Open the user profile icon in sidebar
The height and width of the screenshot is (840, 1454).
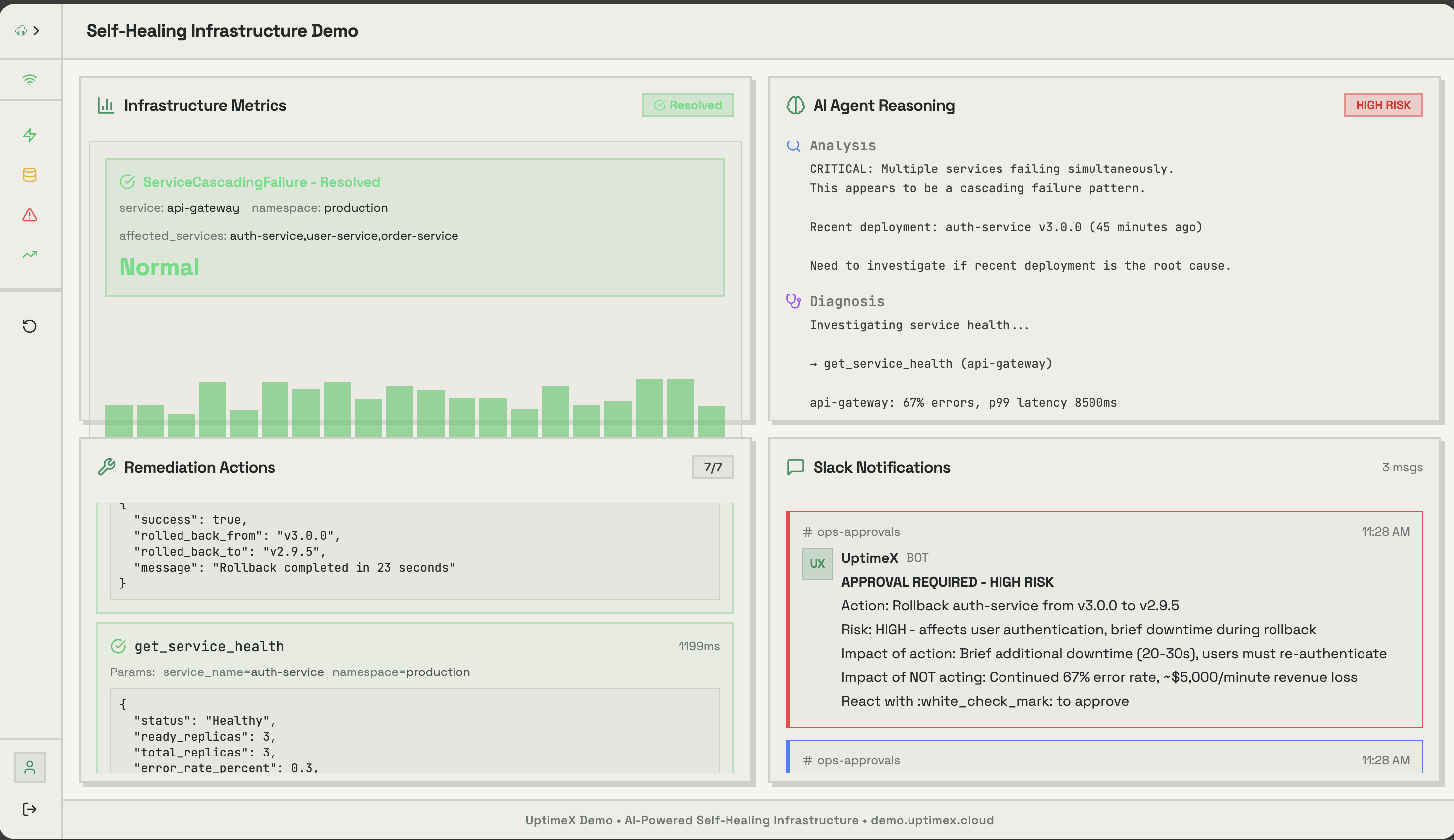pos(29,767)
